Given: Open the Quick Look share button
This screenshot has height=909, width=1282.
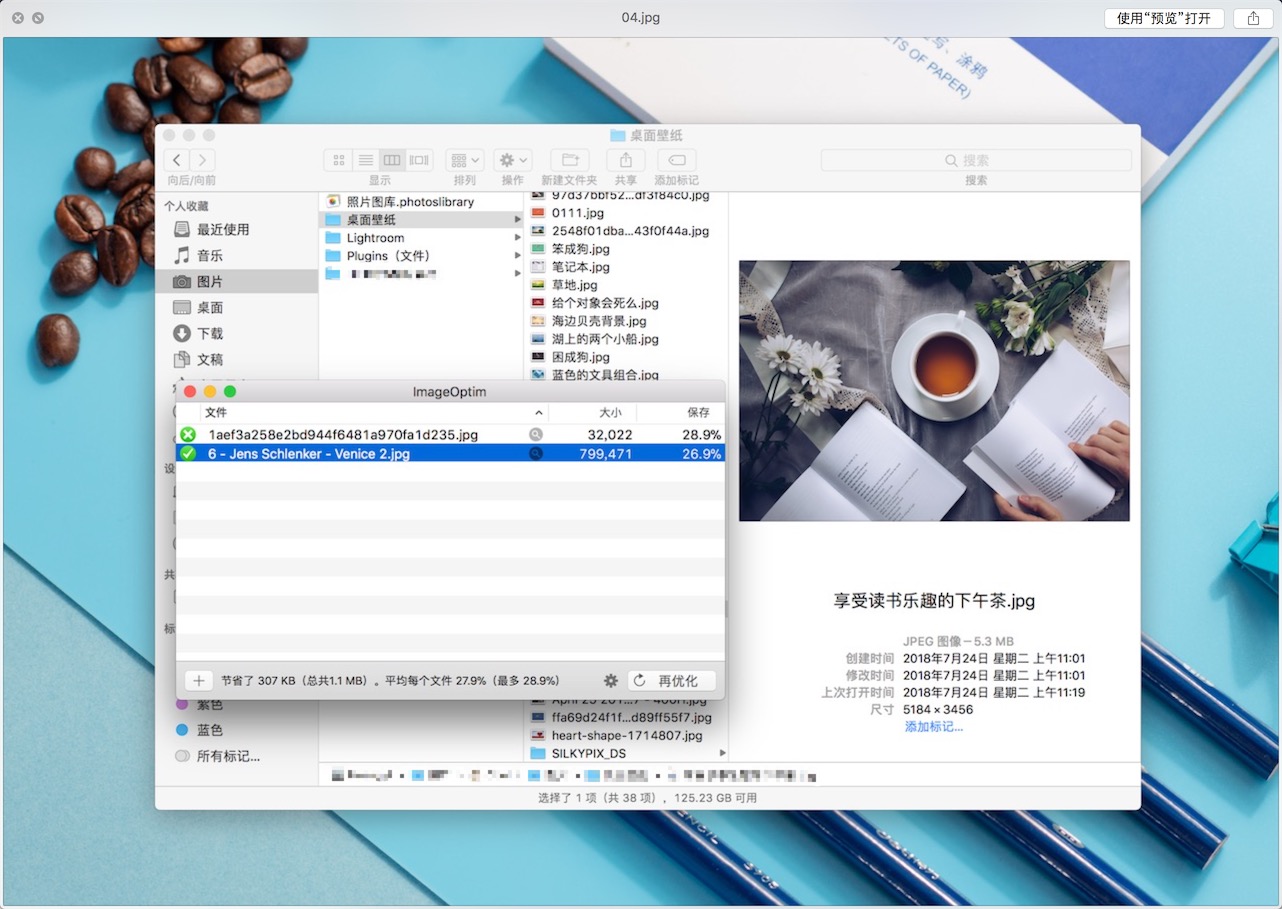Looking at the screenshot, I should point(1253,18).
